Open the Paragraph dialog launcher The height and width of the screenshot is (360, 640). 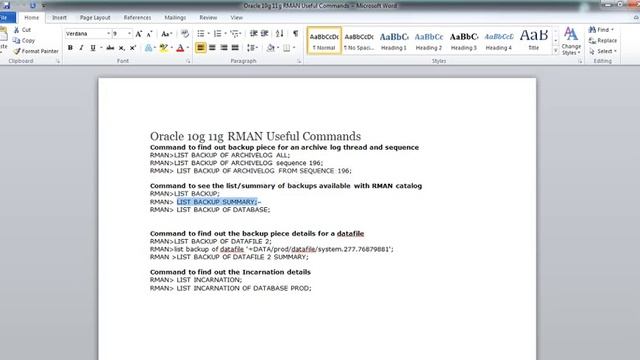click(x=299, y=61)
